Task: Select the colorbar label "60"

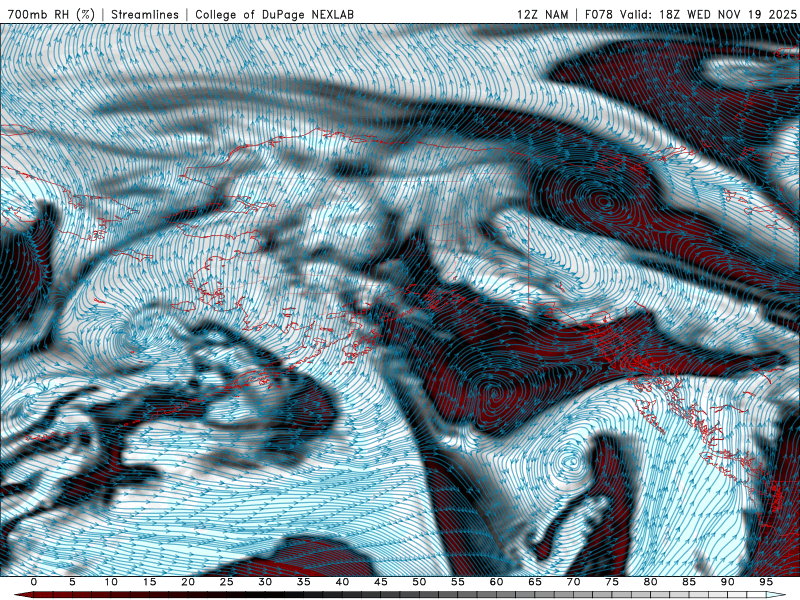Action: coord(496,582)
